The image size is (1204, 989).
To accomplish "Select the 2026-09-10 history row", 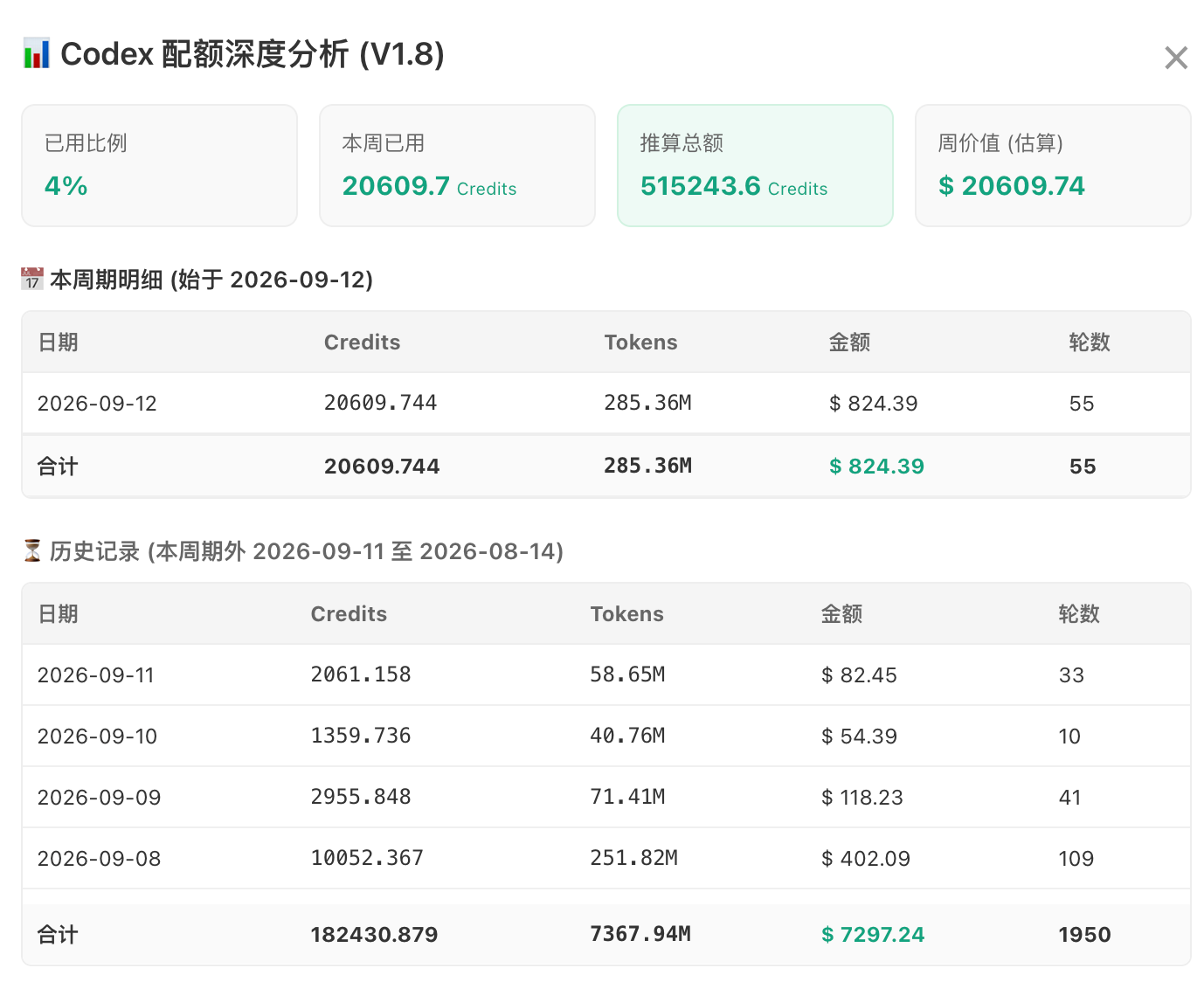I will (606, 737).
